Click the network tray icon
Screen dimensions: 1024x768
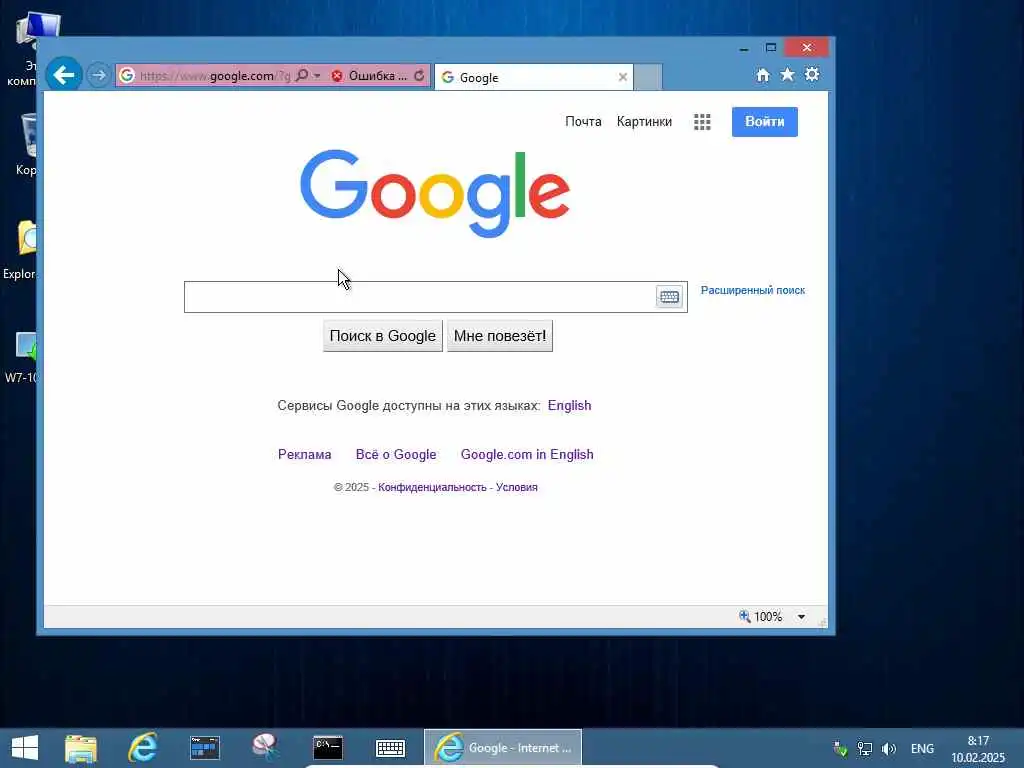tap(865, 748)
